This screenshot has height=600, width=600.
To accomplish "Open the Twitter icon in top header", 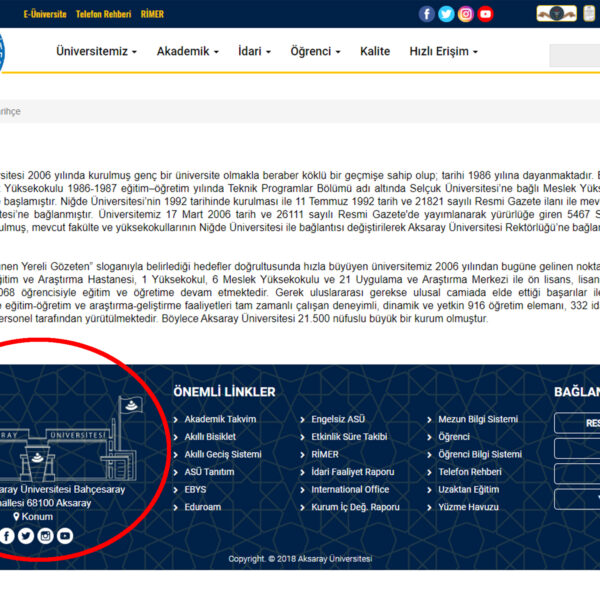I will 446,14.
